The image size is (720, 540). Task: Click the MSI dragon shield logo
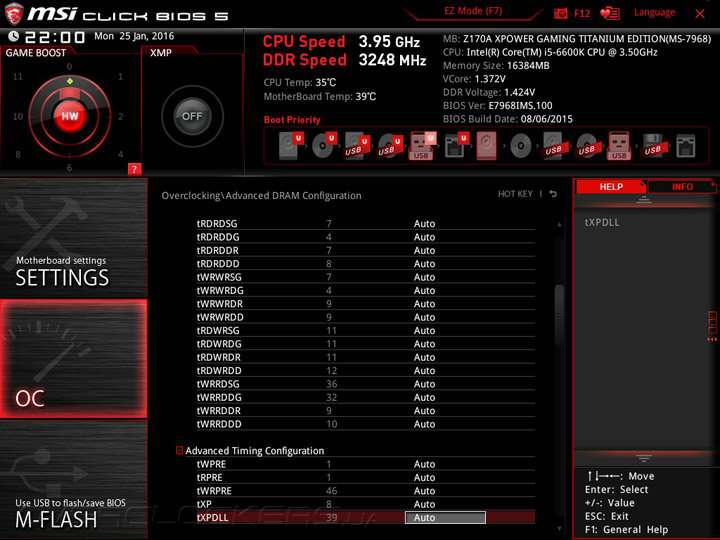[x=14, y=14]
